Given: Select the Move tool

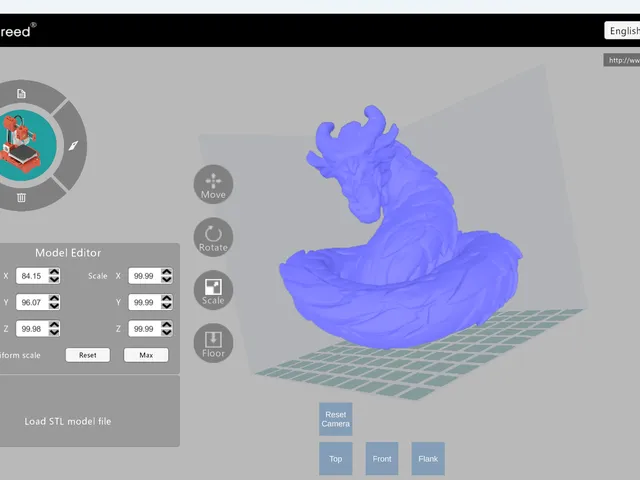Looking at the screenshot, I should coord(213,184).
